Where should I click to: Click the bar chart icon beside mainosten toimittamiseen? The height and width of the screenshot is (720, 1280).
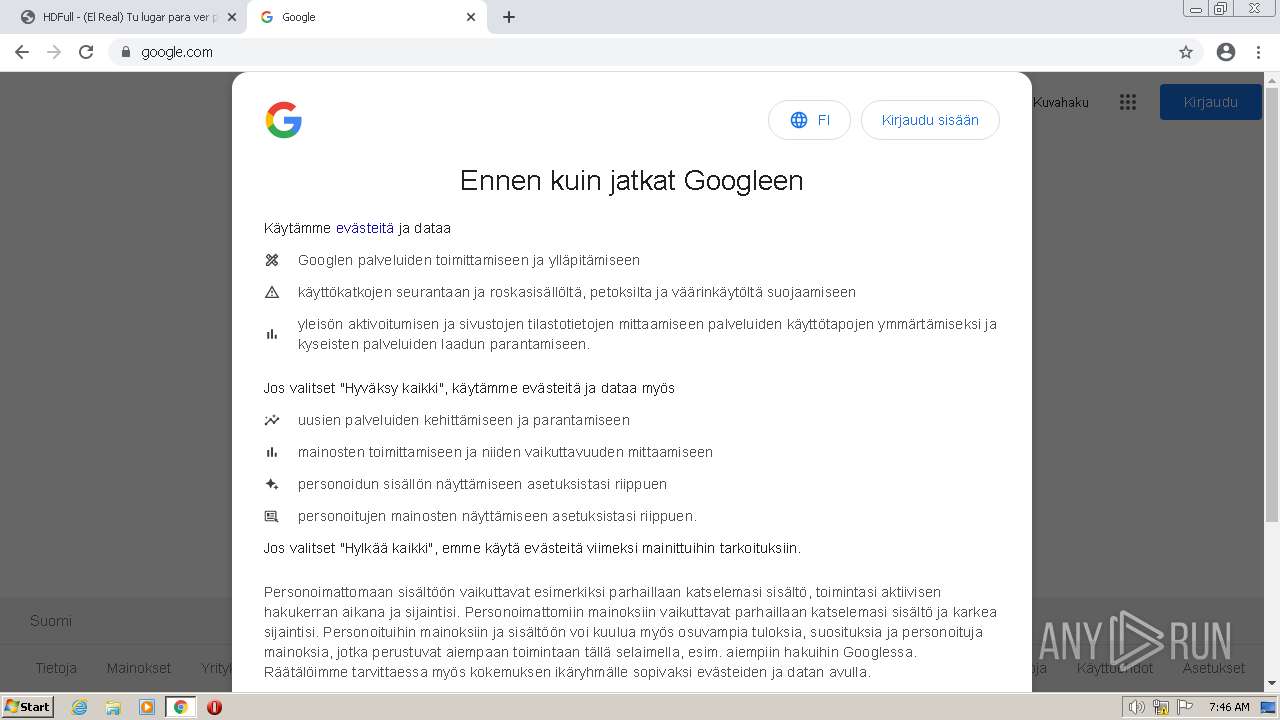[x=272, y=452]
